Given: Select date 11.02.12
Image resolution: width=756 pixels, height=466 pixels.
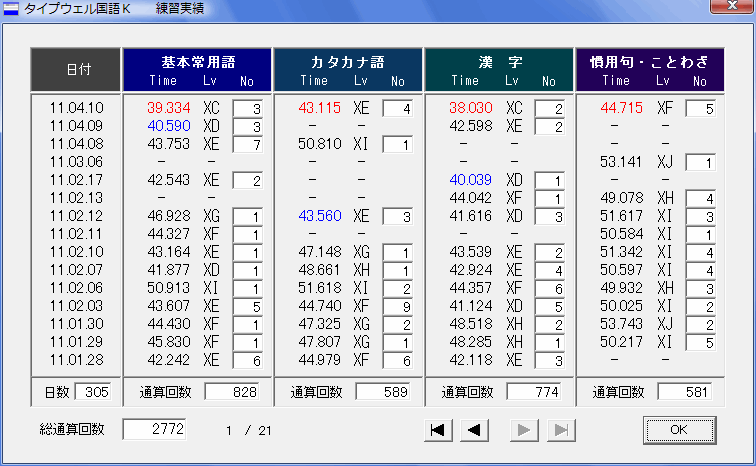Looking at the screenshot, I should coord(76,216).
